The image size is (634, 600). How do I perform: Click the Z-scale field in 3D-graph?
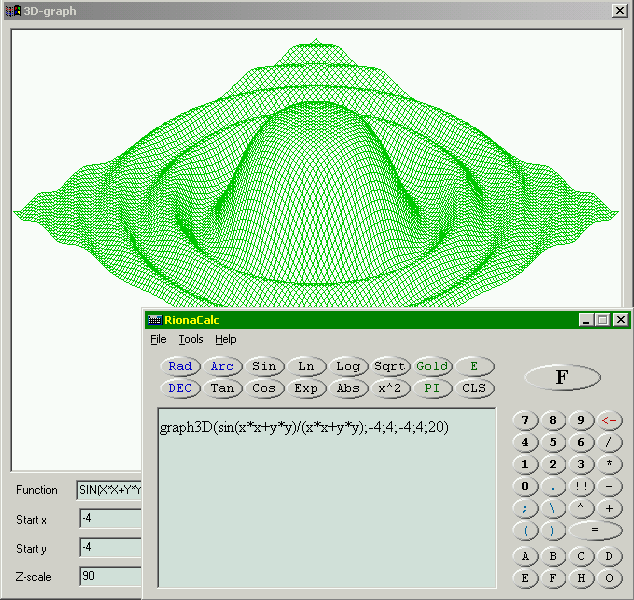(110, 576)
